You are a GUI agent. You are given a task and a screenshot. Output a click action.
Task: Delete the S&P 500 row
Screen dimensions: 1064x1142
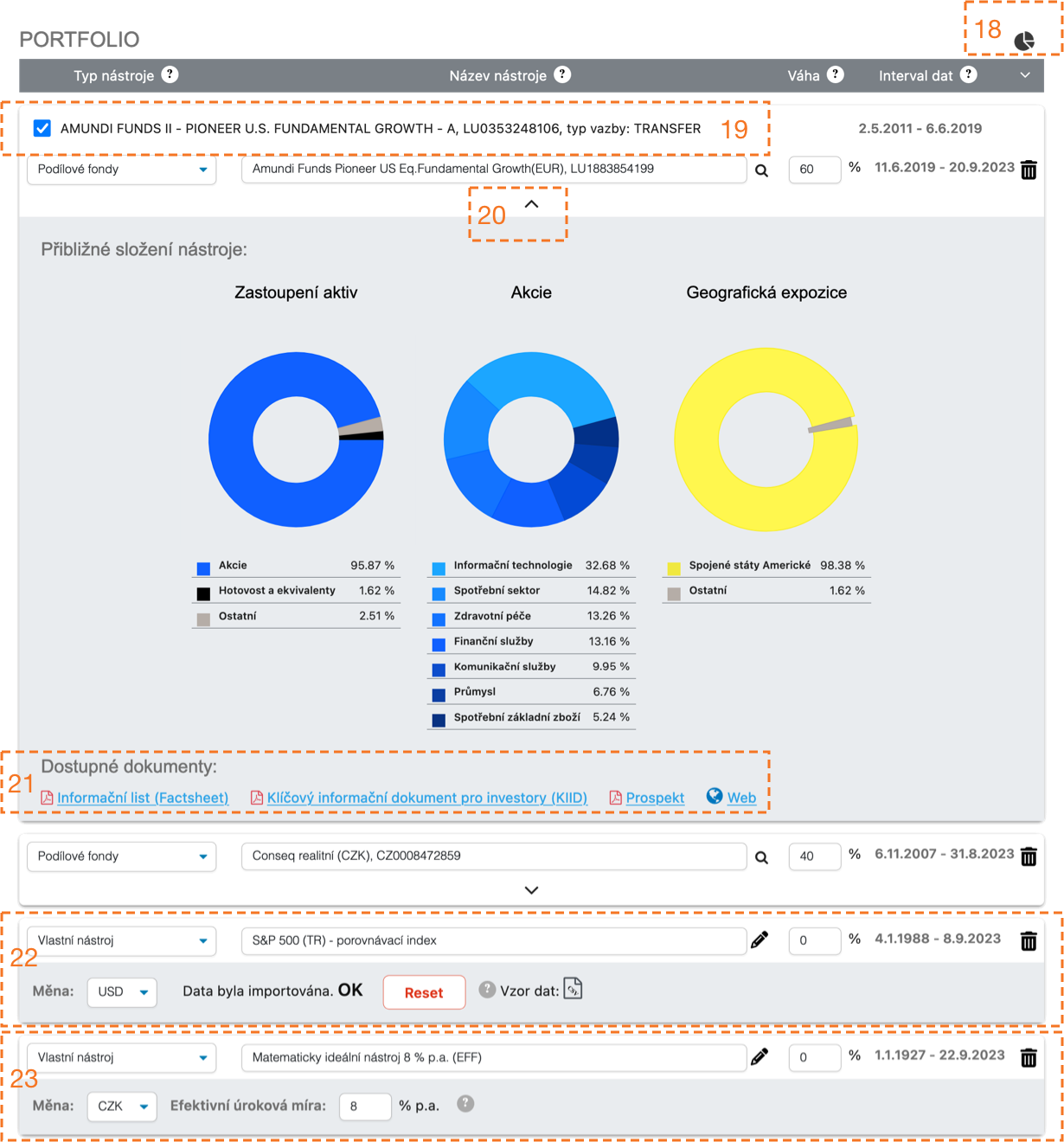[x=1029, y=940]
